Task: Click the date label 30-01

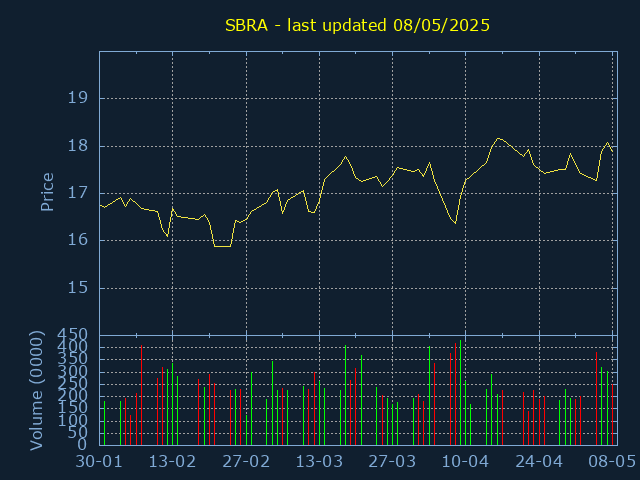Action: pos(99,462)
